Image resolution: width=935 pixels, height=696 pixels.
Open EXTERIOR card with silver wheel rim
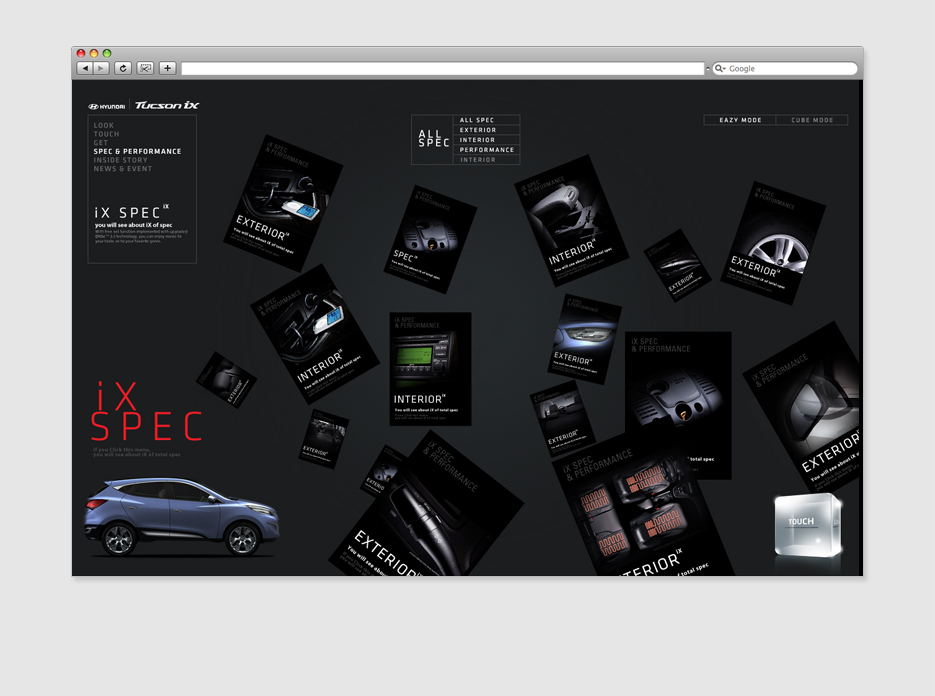773,243
